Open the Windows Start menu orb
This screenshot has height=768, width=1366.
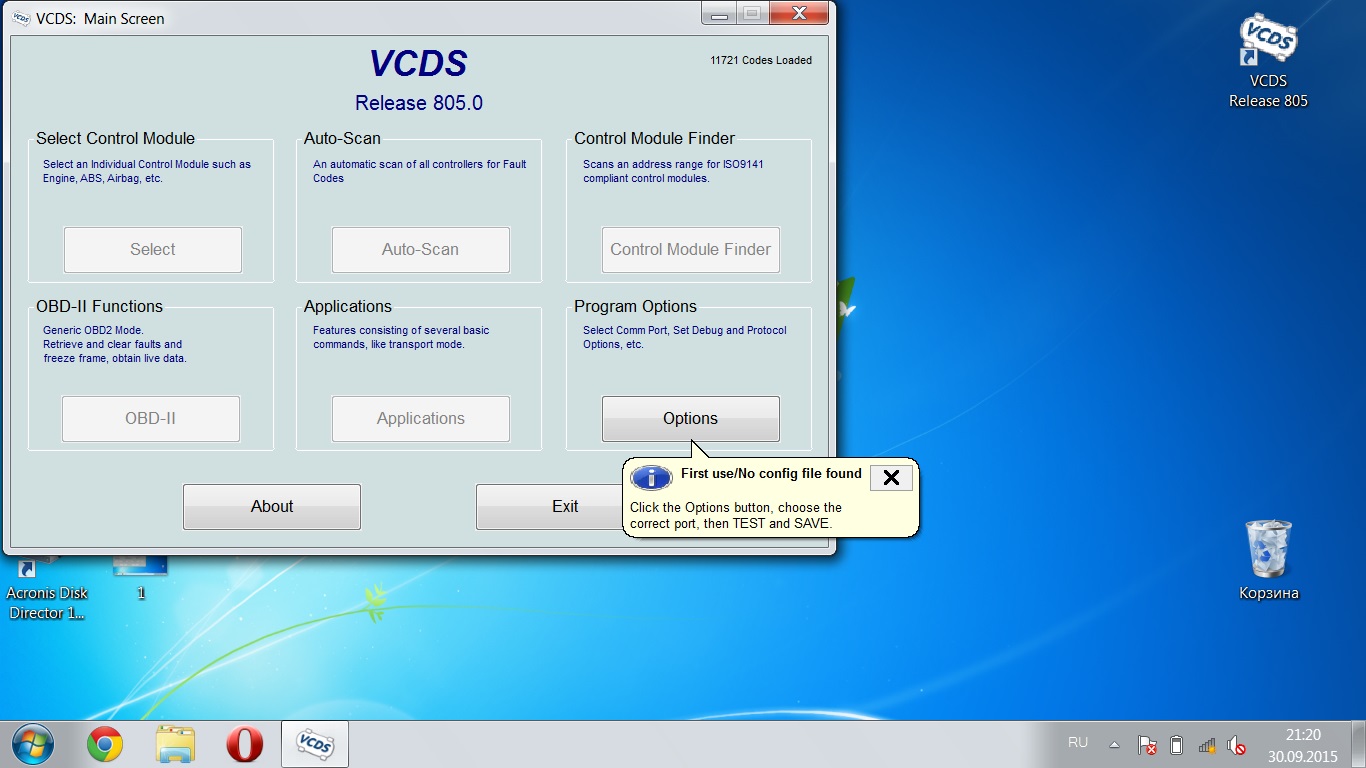[32, 744]
